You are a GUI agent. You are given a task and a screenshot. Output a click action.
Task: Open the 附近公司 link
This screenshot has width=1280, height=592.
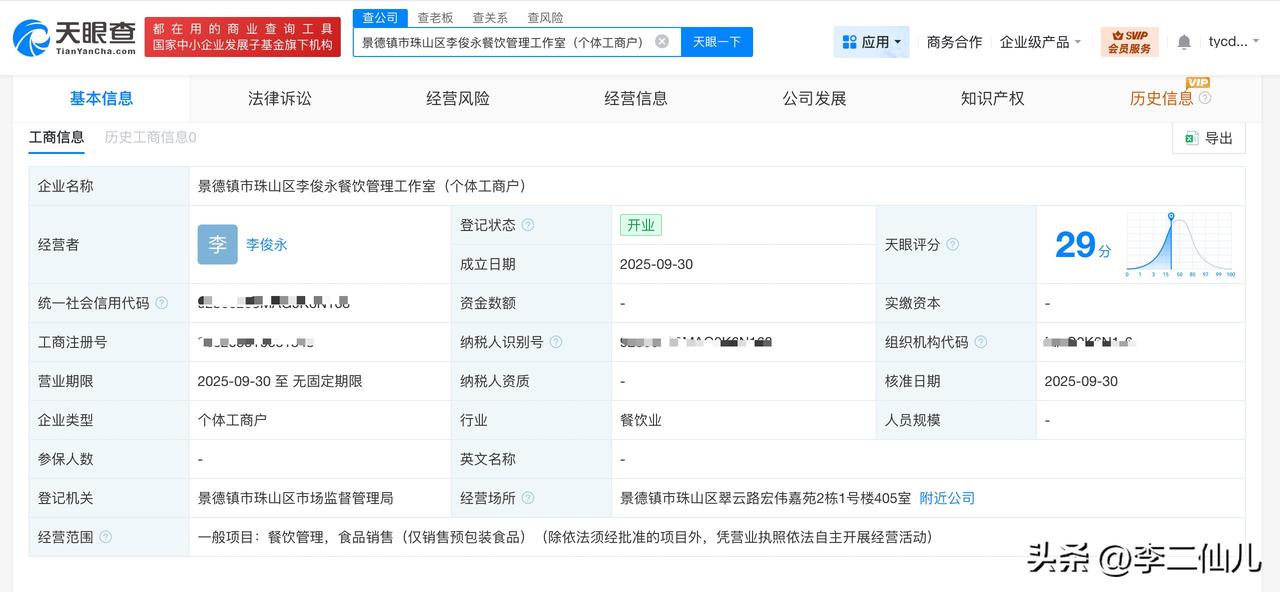[946, 498]
